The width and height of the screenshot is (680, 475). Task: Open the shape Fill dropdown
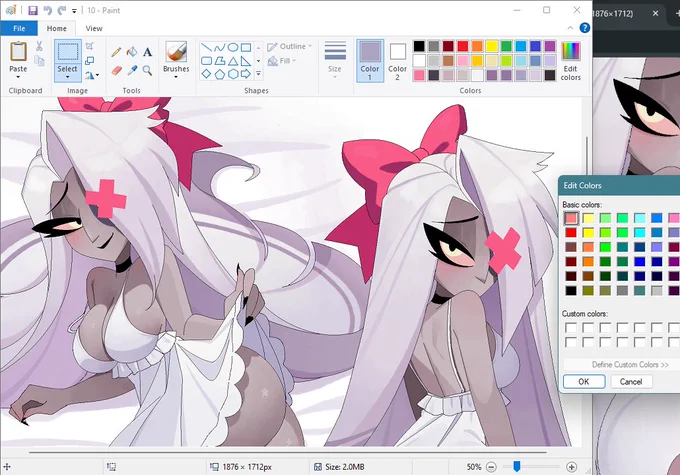[282, 61]
